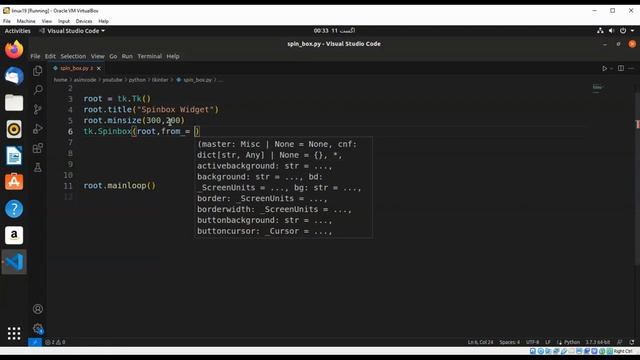Select interpreter '3.7.3 64-bit'
This screenshot has width=640, height=360.
(598, 342)
